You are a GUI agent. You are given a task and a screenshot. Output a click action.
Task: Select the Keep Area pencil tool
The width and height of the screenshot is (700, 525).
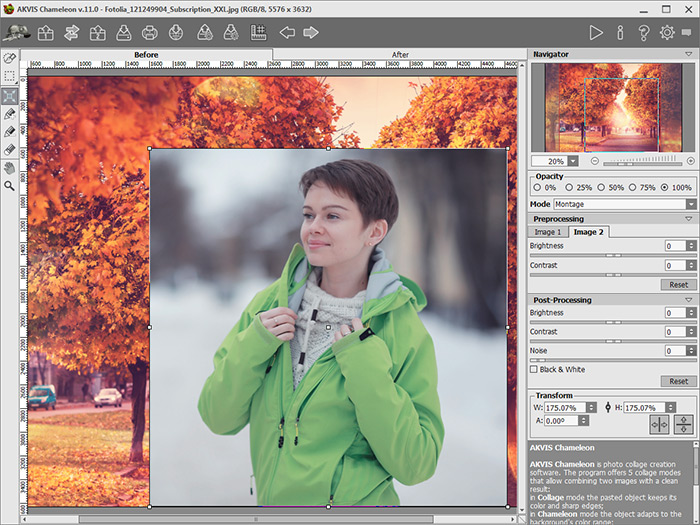[9, 114]
